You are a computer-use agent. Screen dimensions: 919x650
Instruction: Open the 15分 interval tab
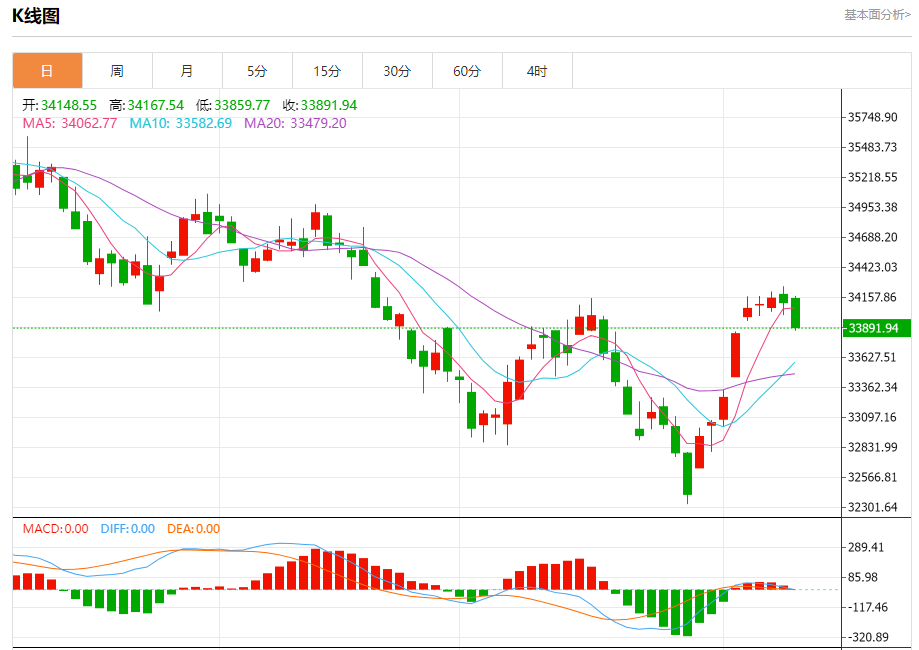pos(327,71)
